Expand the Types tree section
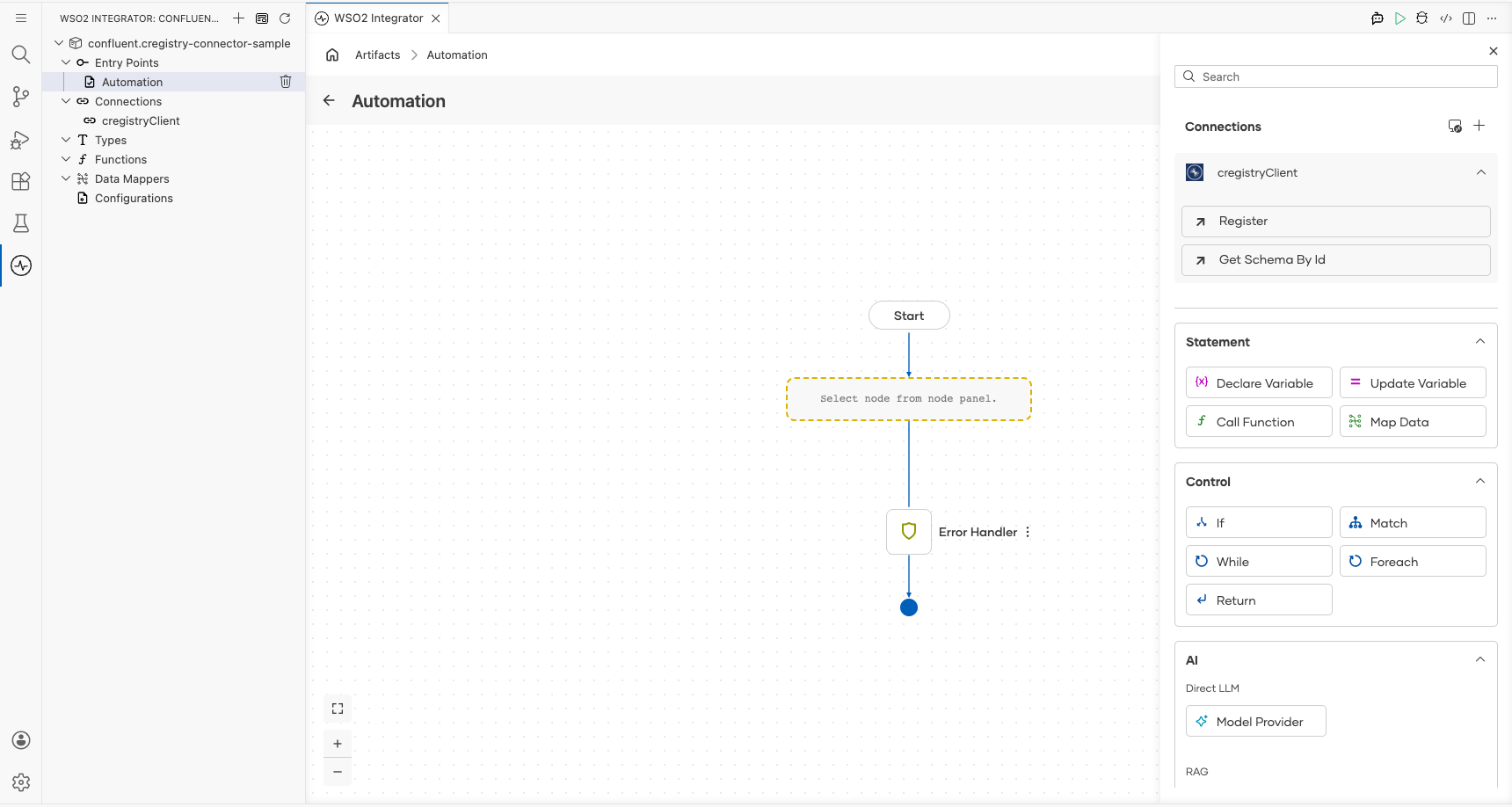Screen dimensions: 1512x807 (x=66, y=140)
